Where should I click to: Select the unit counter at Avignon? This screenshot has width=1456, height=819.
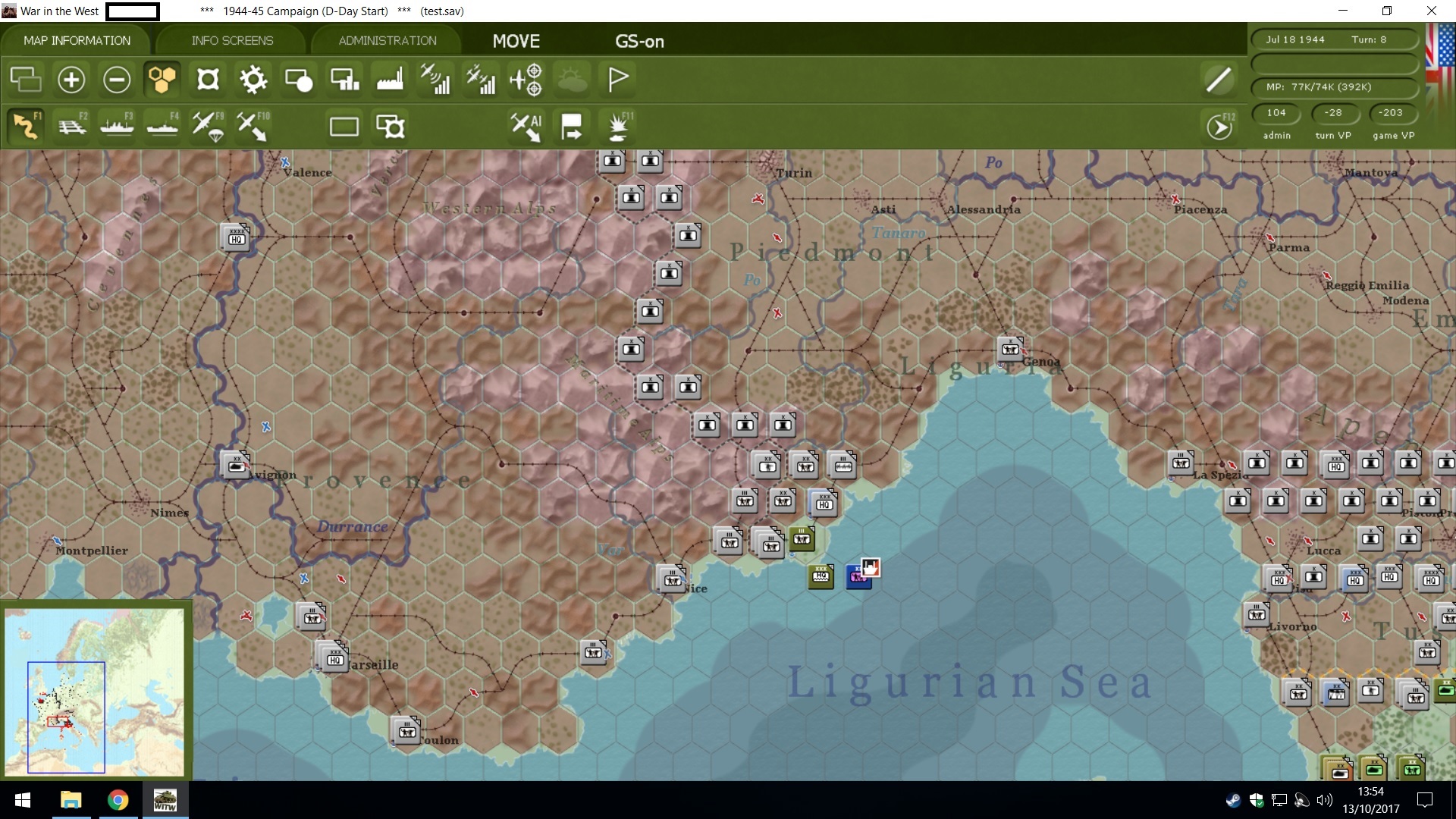(236, 465)
